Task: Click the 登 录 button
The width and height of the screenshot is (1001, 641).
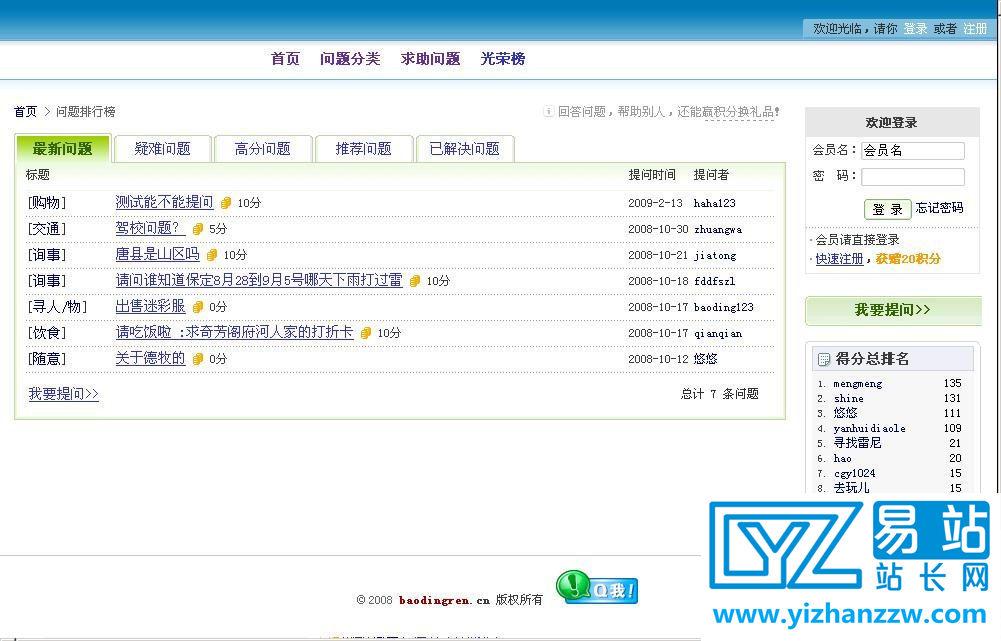Action: point(887,209)
